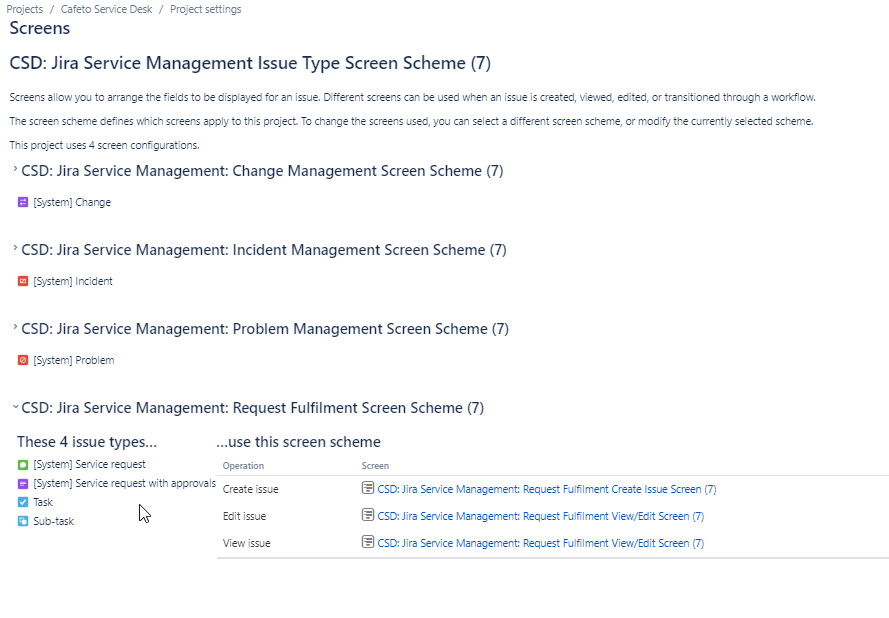
Task: Click the Screens page title
Action: (40, 28)
